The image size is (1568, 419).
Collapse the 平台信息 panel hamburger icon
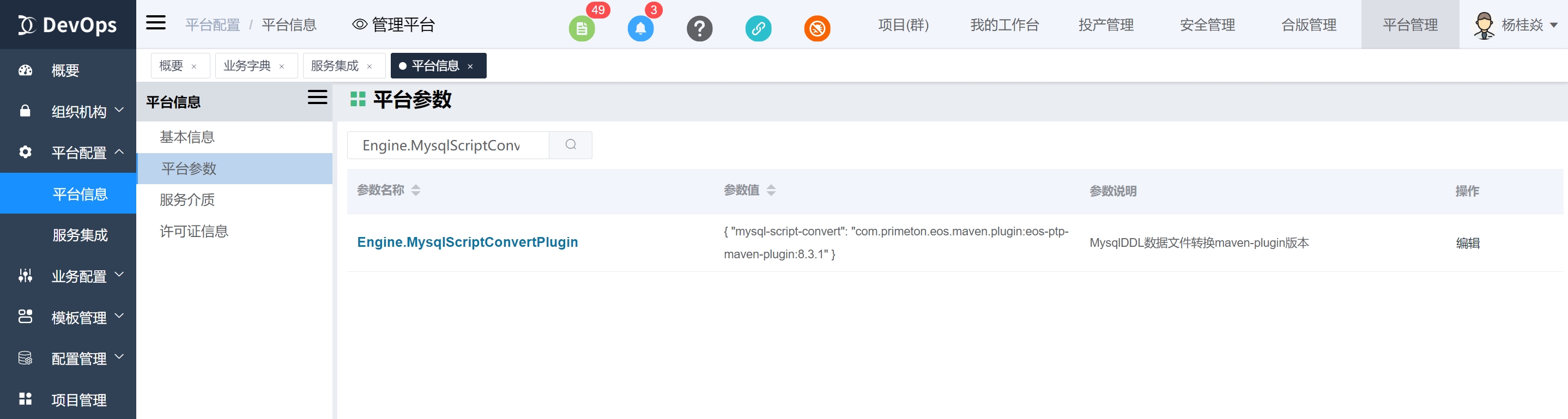[317, 98]
